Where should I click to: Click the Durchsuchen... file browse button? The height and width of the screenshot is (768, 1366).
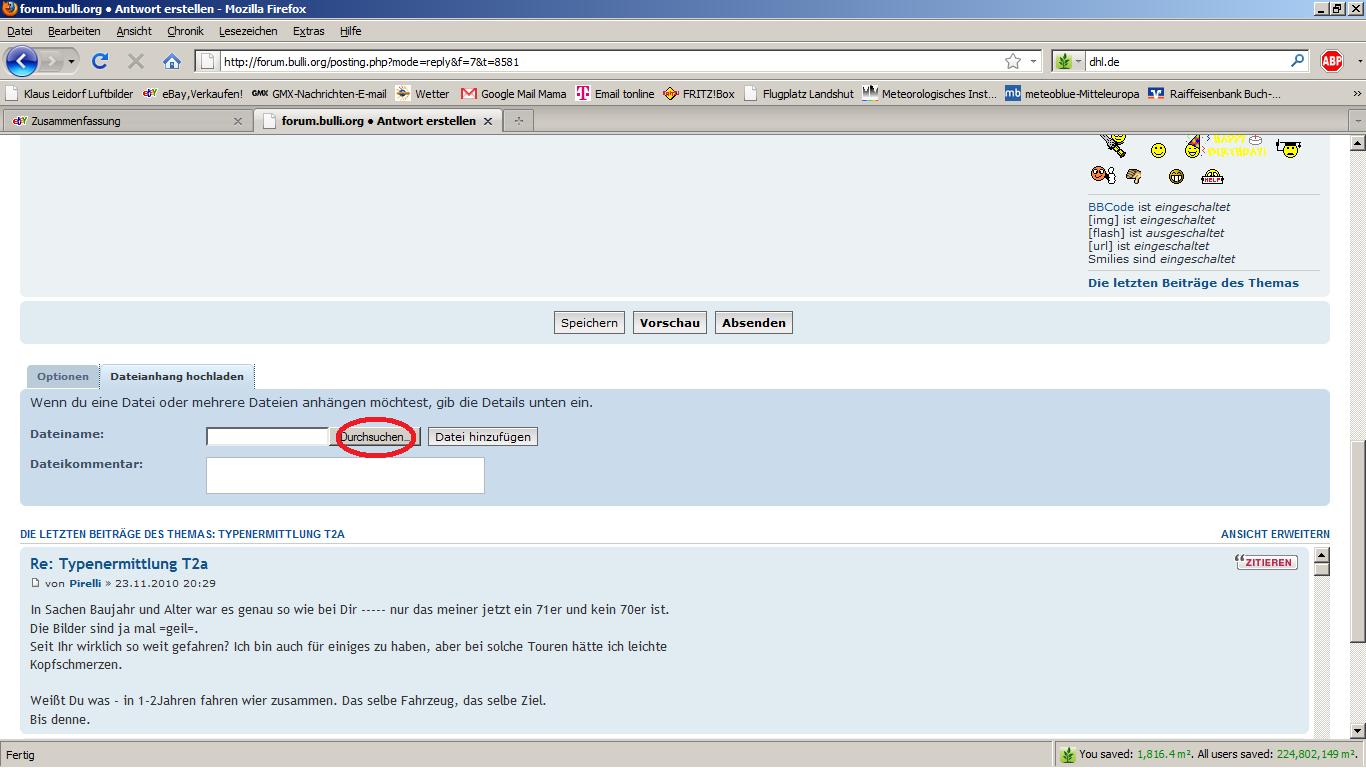(375, 437)
